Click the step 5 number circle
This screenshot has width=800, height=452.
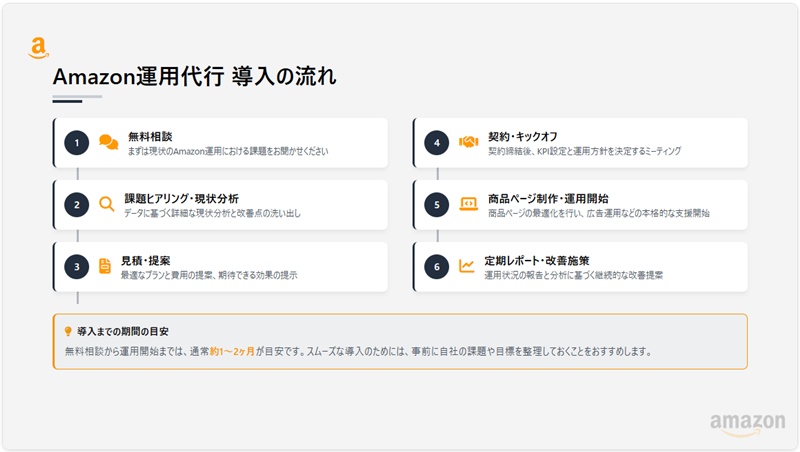point(437,205)
